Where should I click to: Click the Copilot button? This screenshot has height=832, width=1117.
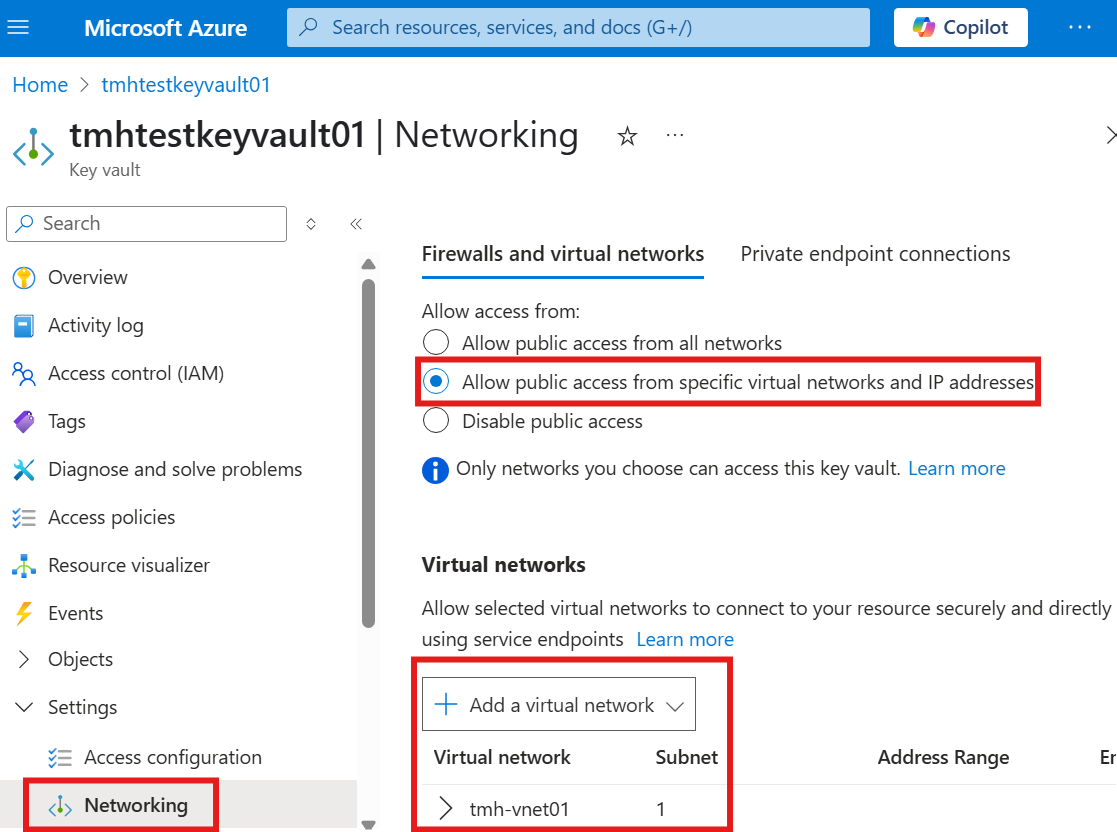[x=960, y=28]
